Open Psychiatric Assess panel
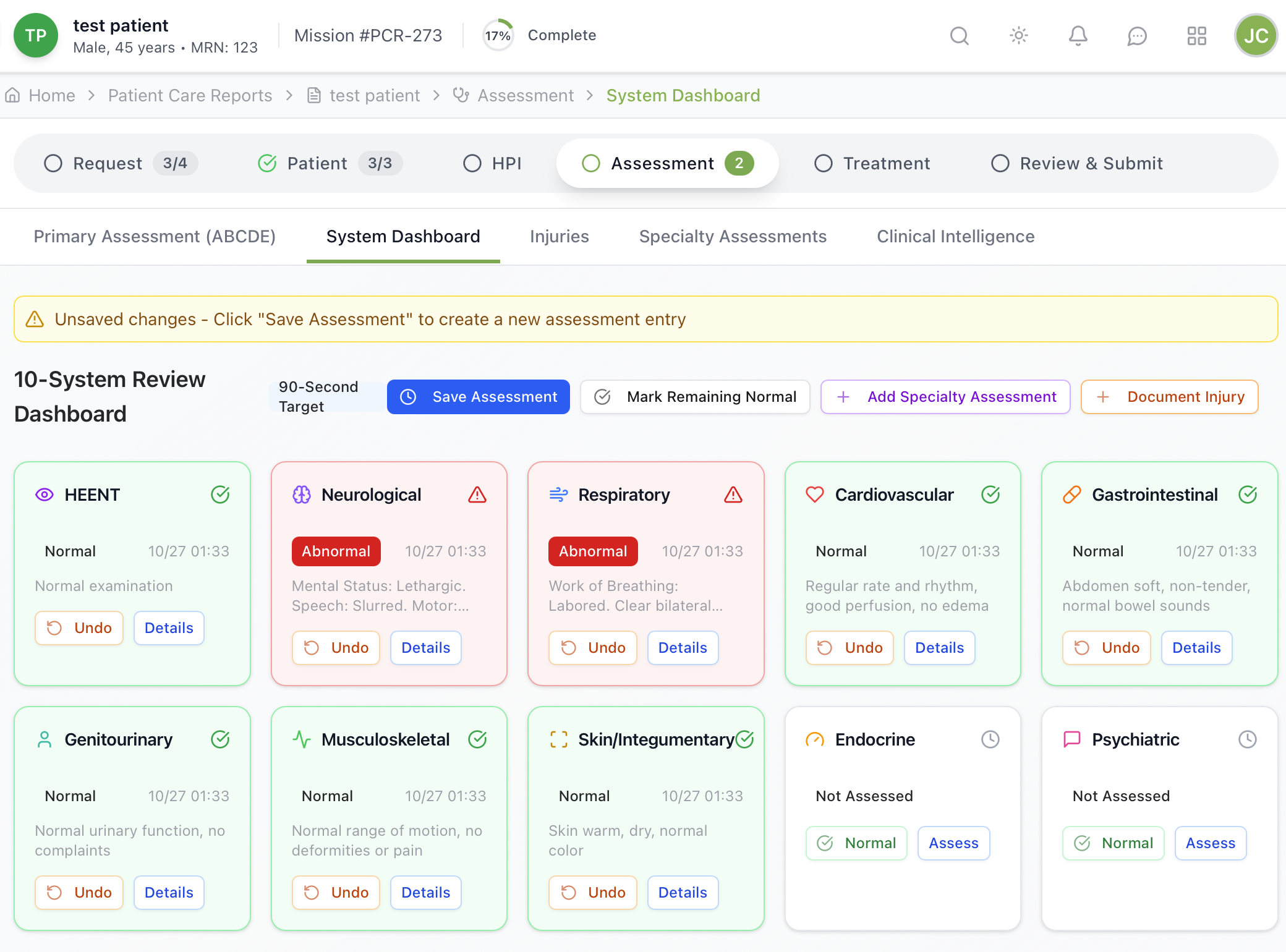1286x952 pixels. click(1210, 843)
